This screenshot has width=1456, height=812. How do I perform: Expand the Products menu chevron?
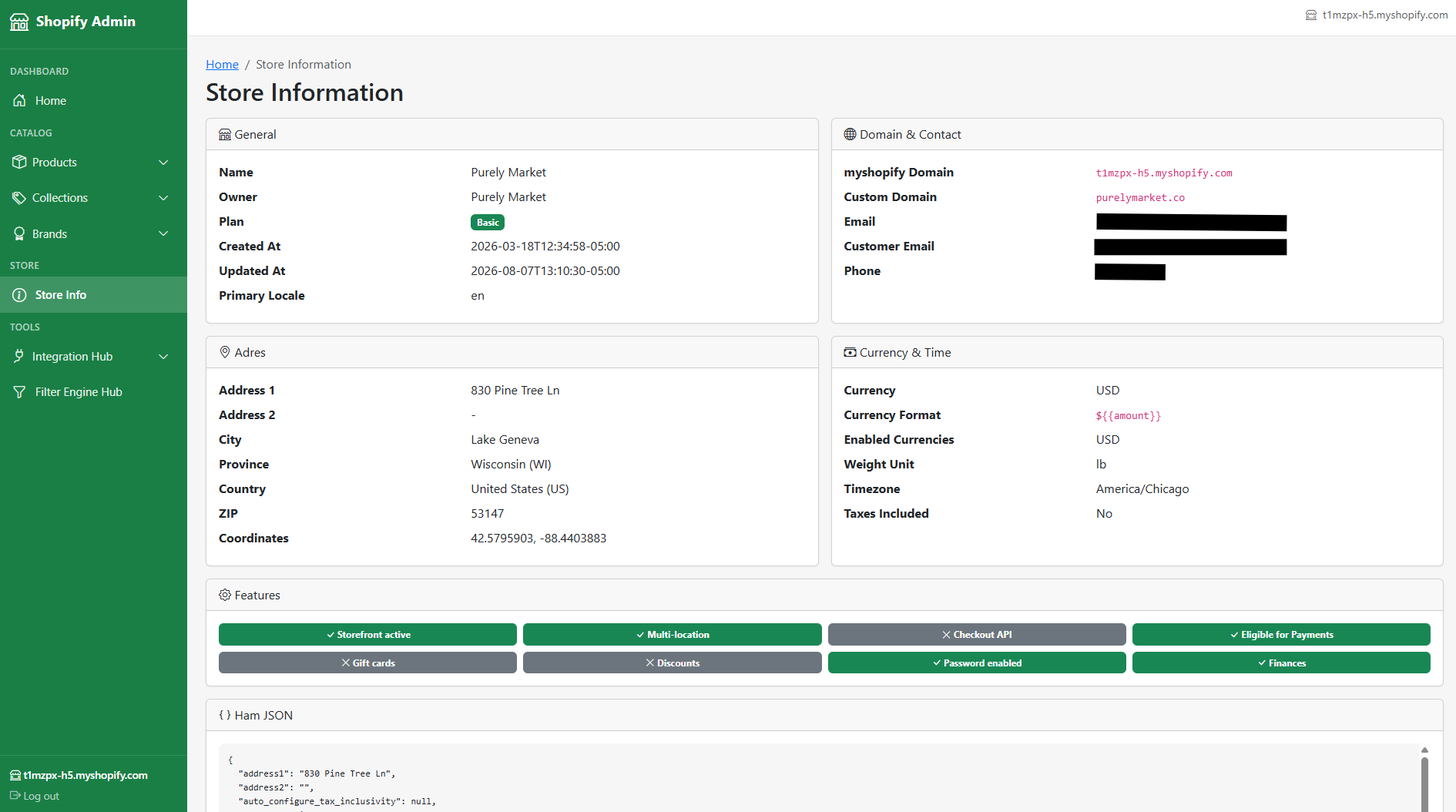163,163
